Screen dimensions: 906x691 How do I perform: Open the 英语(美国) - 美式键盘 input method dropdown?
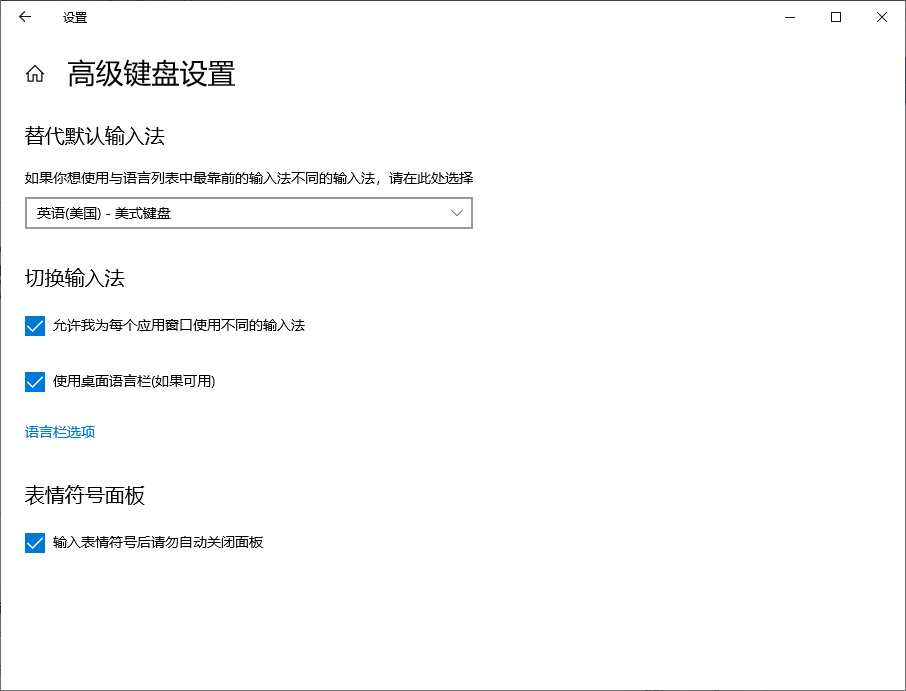[249, 213]
